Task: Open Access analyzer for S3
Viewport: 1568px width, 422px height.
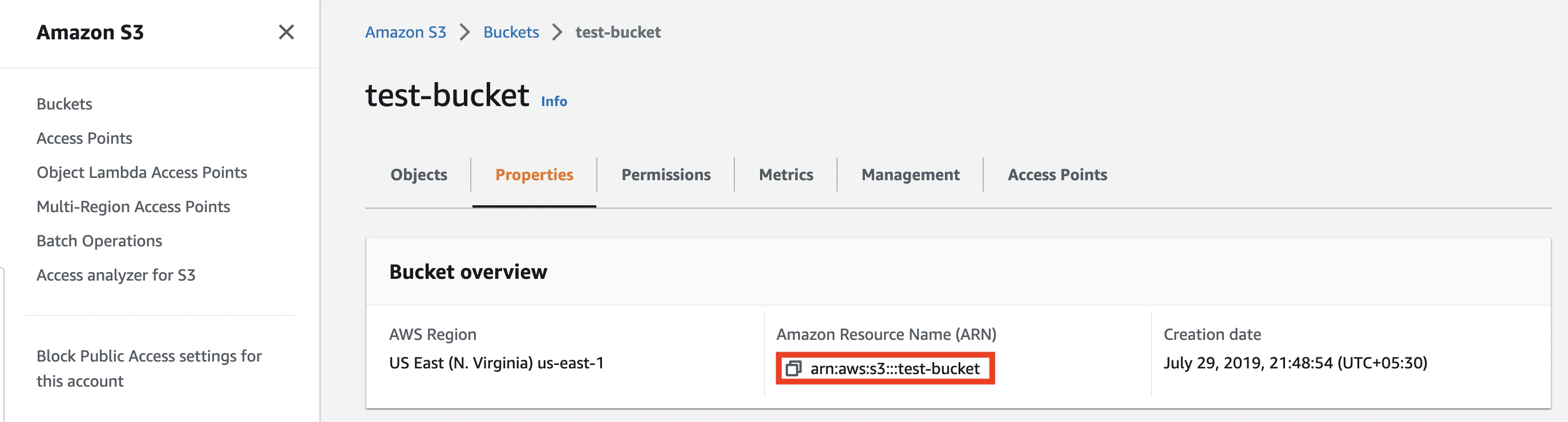Action: (116, 274)
